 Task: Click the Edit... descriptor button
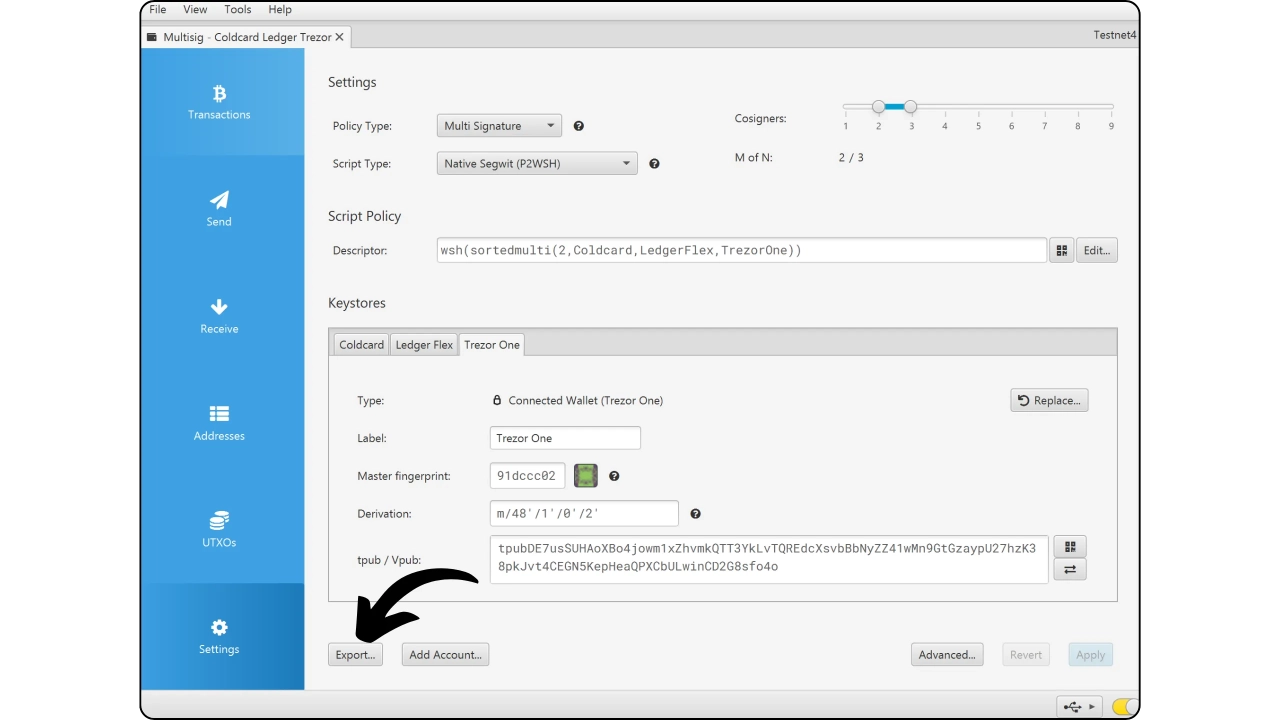[1097, 250]
